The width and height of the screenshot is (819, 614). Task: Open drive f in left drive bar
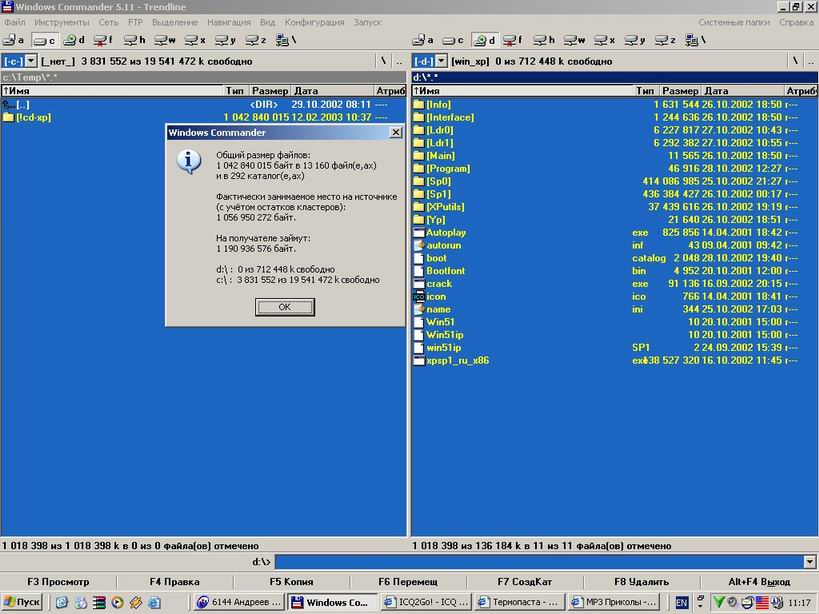point(103,40)
